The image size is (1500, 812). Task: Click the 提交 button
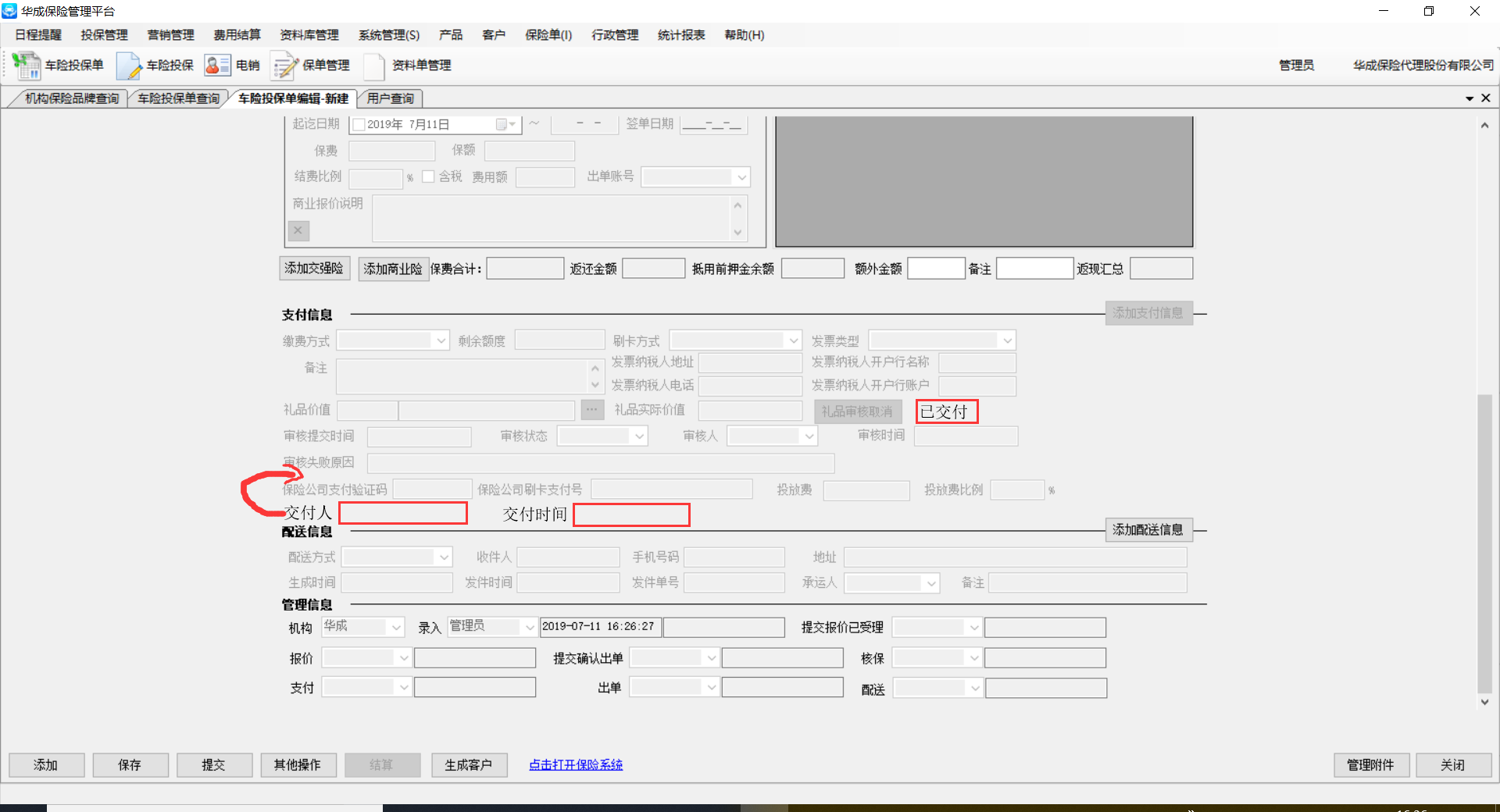(214, 765)
